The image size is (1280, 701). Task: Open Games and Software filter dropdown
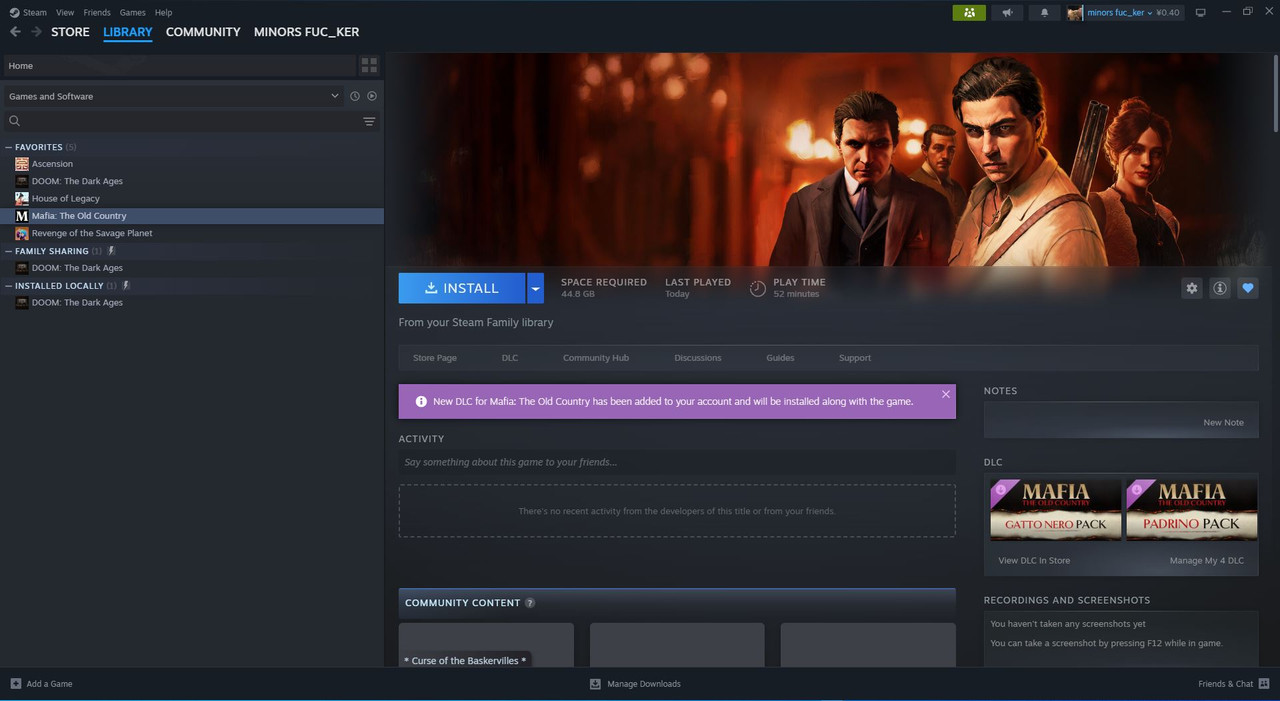point(174,96)
